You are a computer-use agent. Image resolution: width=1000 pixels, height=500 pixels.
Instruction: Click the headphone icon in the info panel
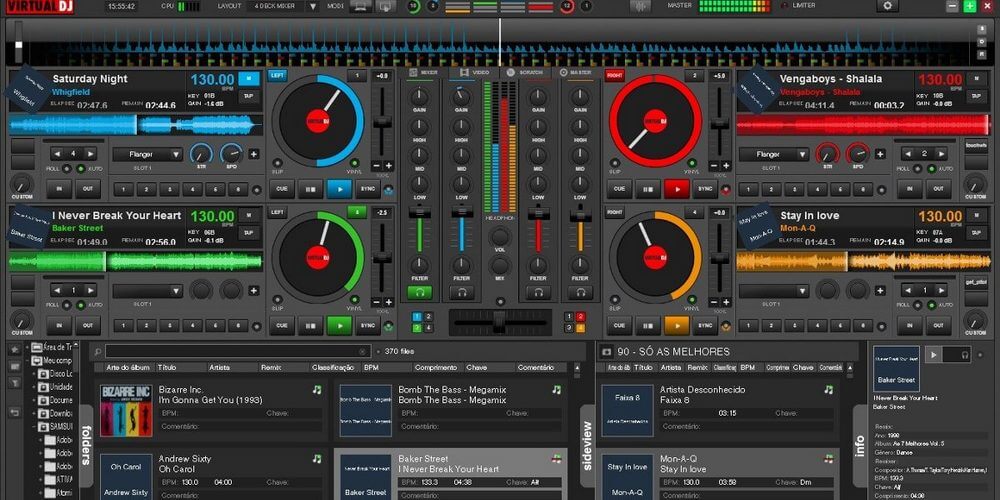(965, 355)
